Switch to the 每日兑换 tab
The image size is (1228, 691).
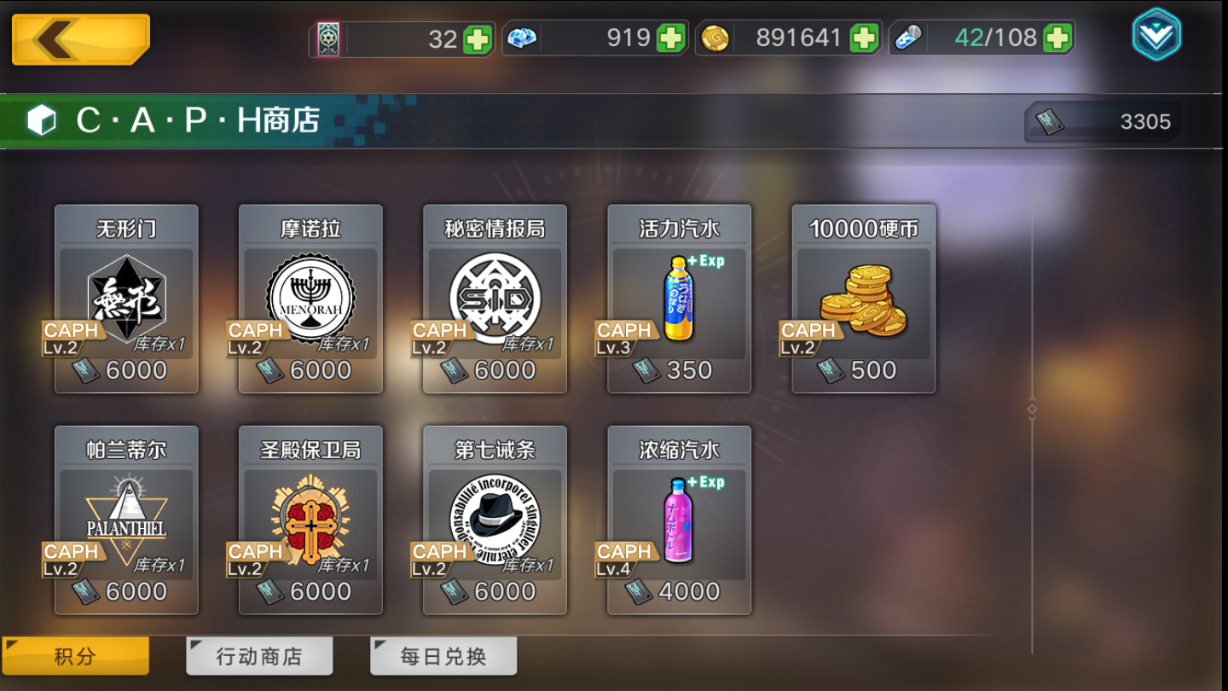443,656
